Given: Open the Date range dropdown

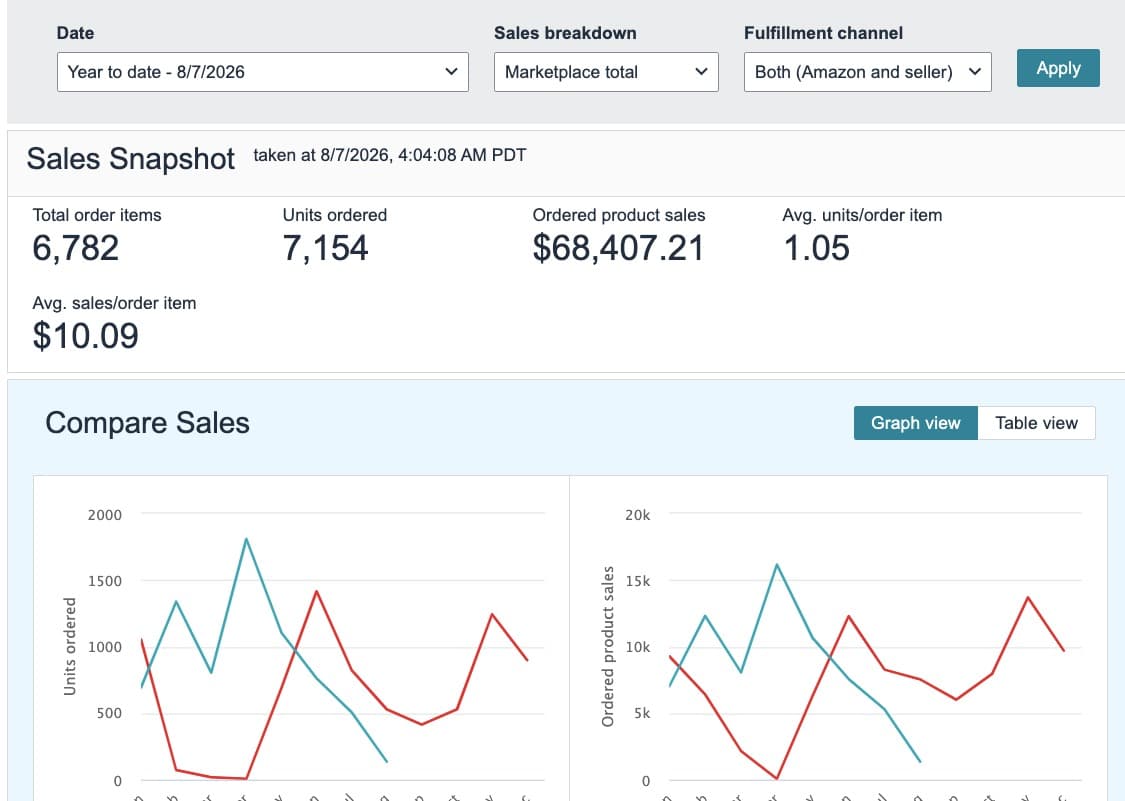Looking at the screenshot, I should [x=263, y=72].
